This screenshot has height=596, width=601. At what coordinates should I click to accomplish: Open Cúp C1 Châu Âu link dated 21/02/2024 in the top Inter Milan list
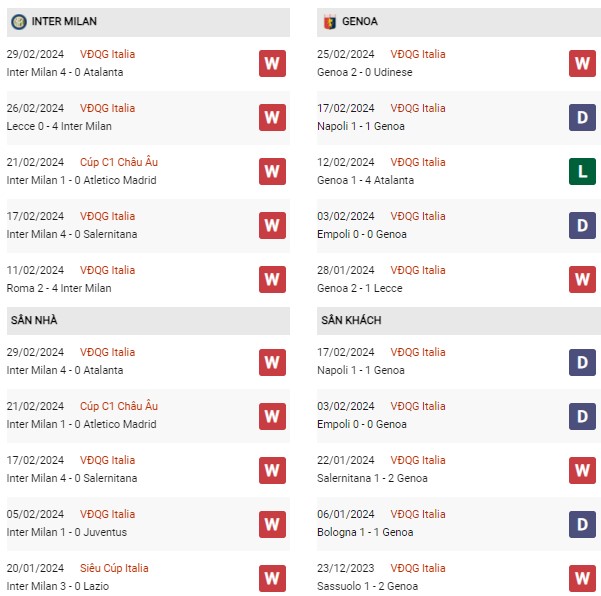tap(119, 163)
